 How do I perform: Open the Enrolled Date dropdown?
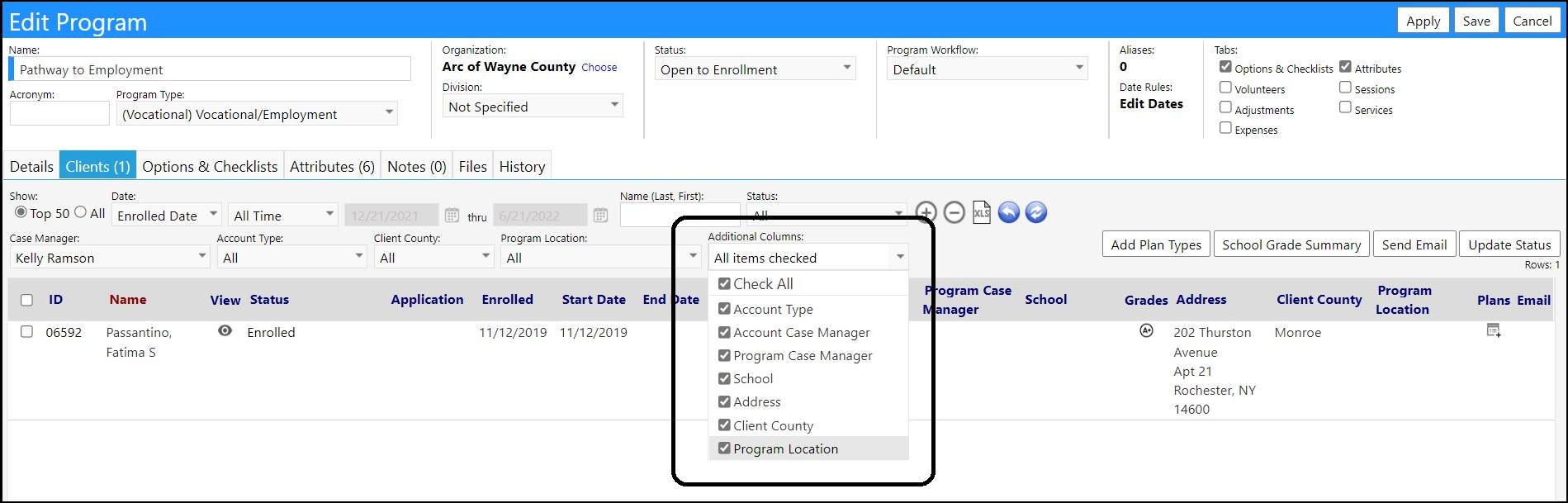point(167,216)
